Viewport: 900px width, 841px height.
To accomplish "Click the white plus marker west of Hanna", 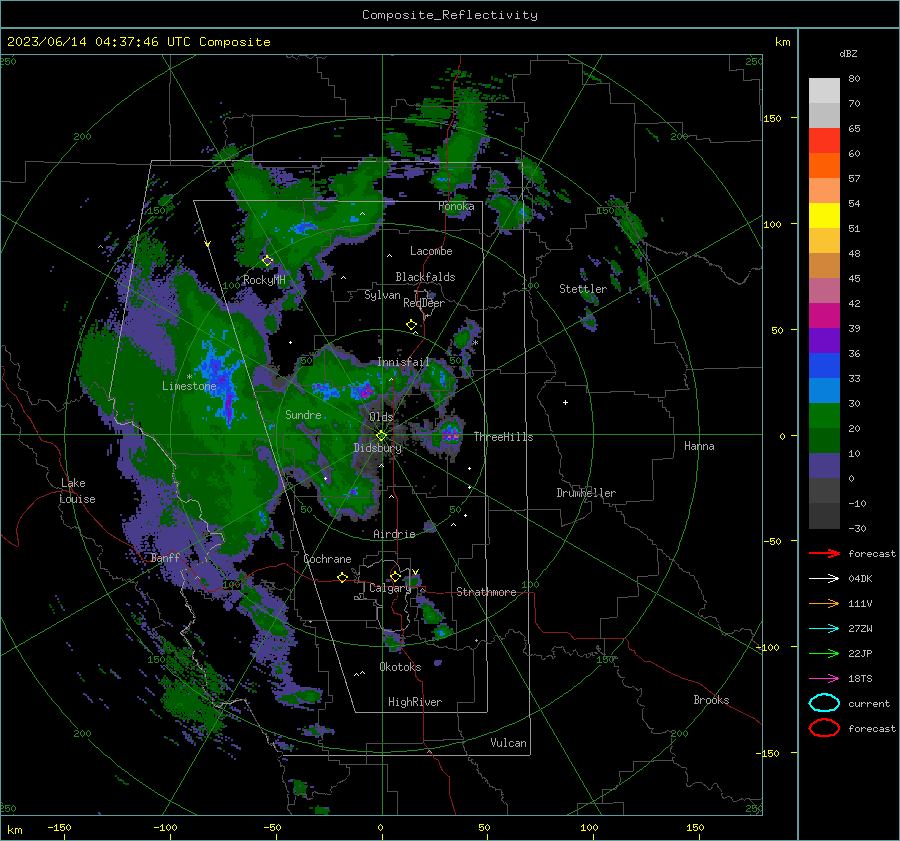I will point(565,402).
